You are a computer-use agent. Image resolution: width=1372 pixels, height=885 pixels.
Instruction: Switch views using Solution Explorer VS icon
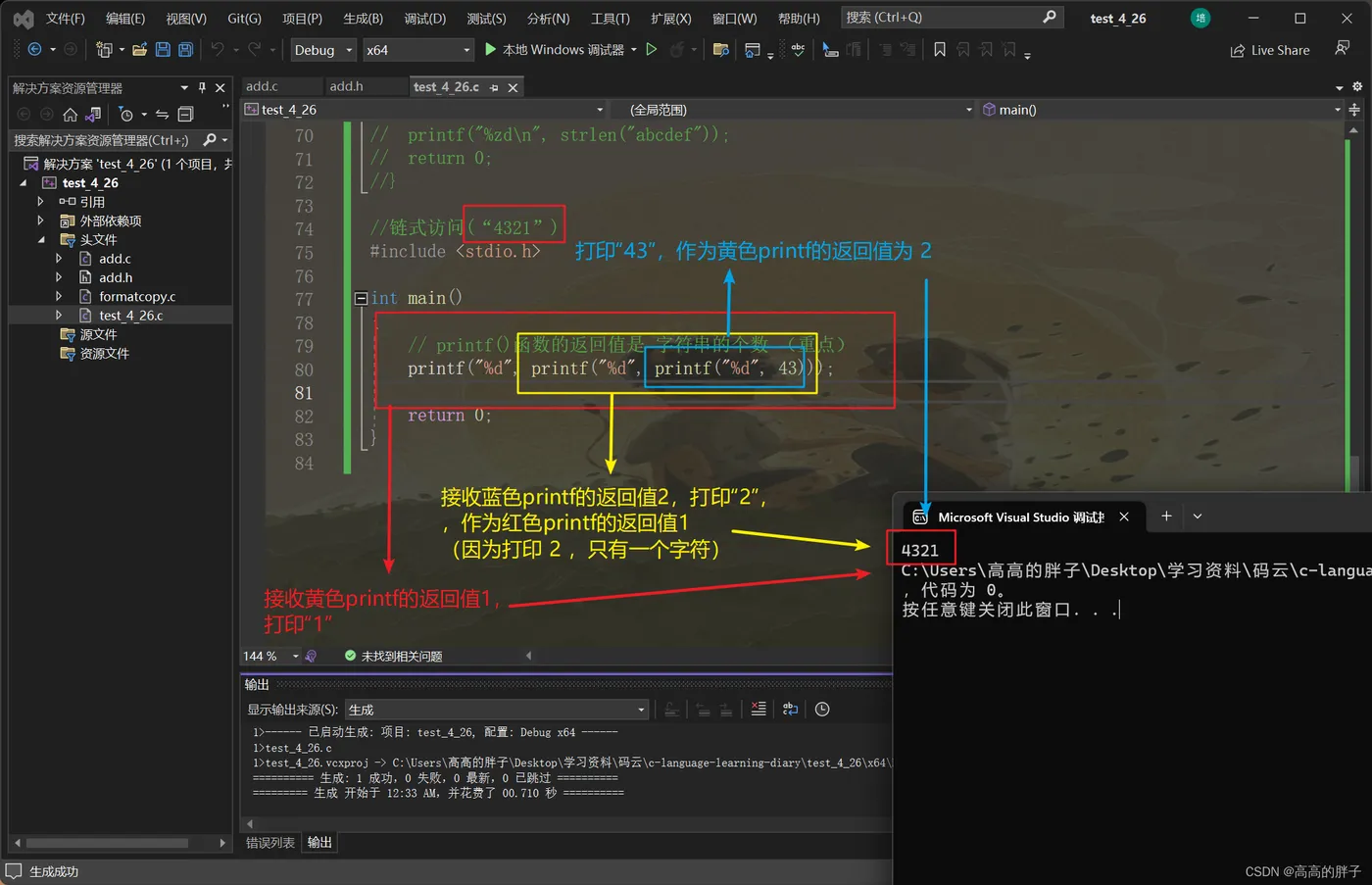point(93,115)
